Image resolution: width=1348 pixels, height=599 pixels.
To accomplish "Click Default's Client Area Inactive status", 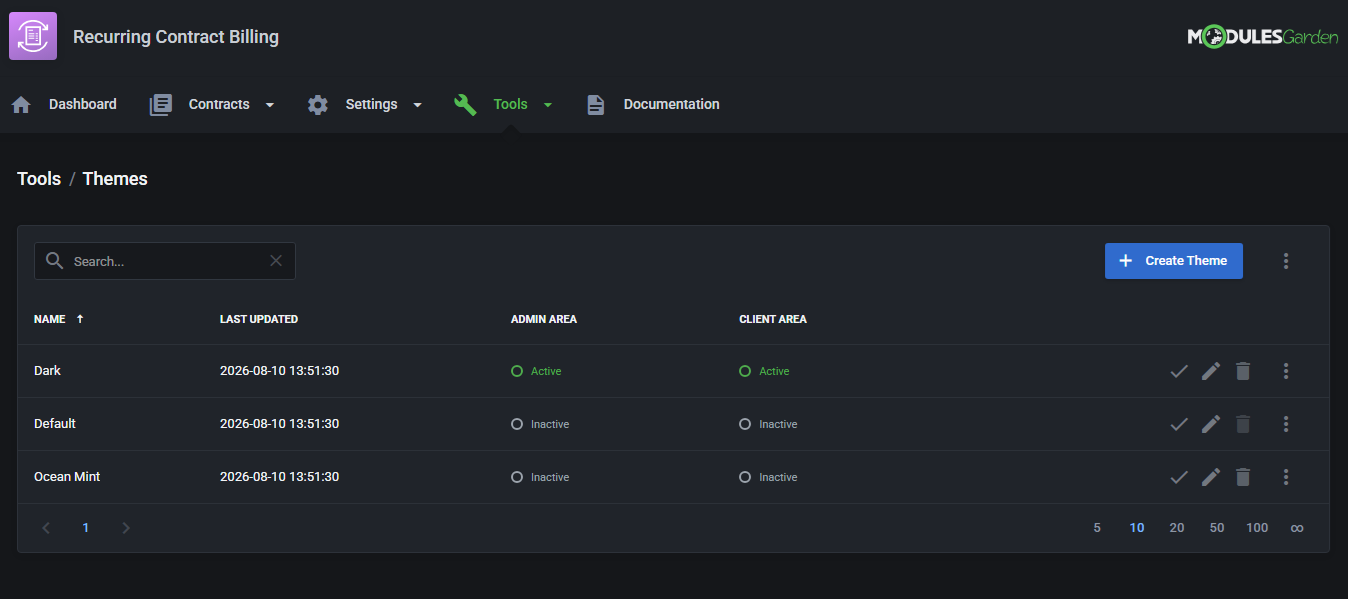I will (769, 424).
